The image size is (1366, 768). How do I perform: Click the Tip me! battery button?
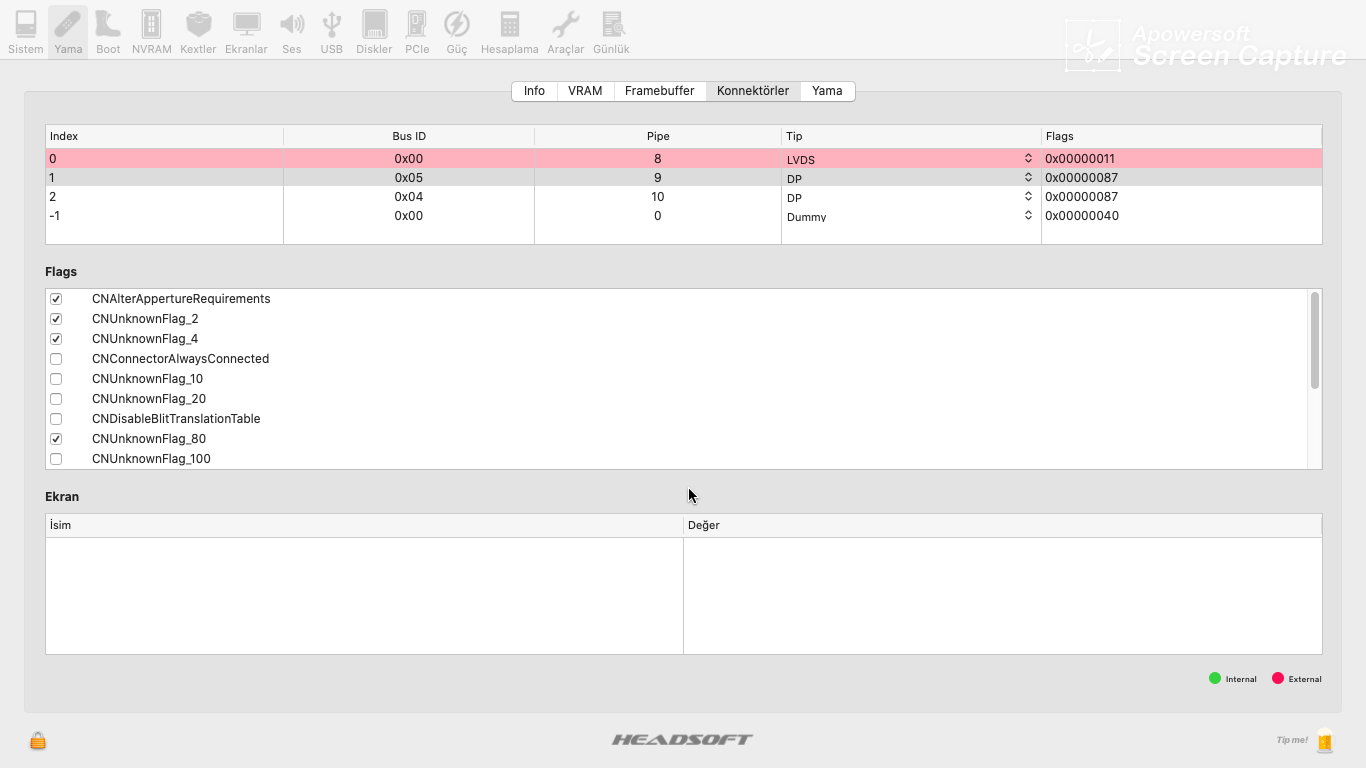tap(1325, 740)
